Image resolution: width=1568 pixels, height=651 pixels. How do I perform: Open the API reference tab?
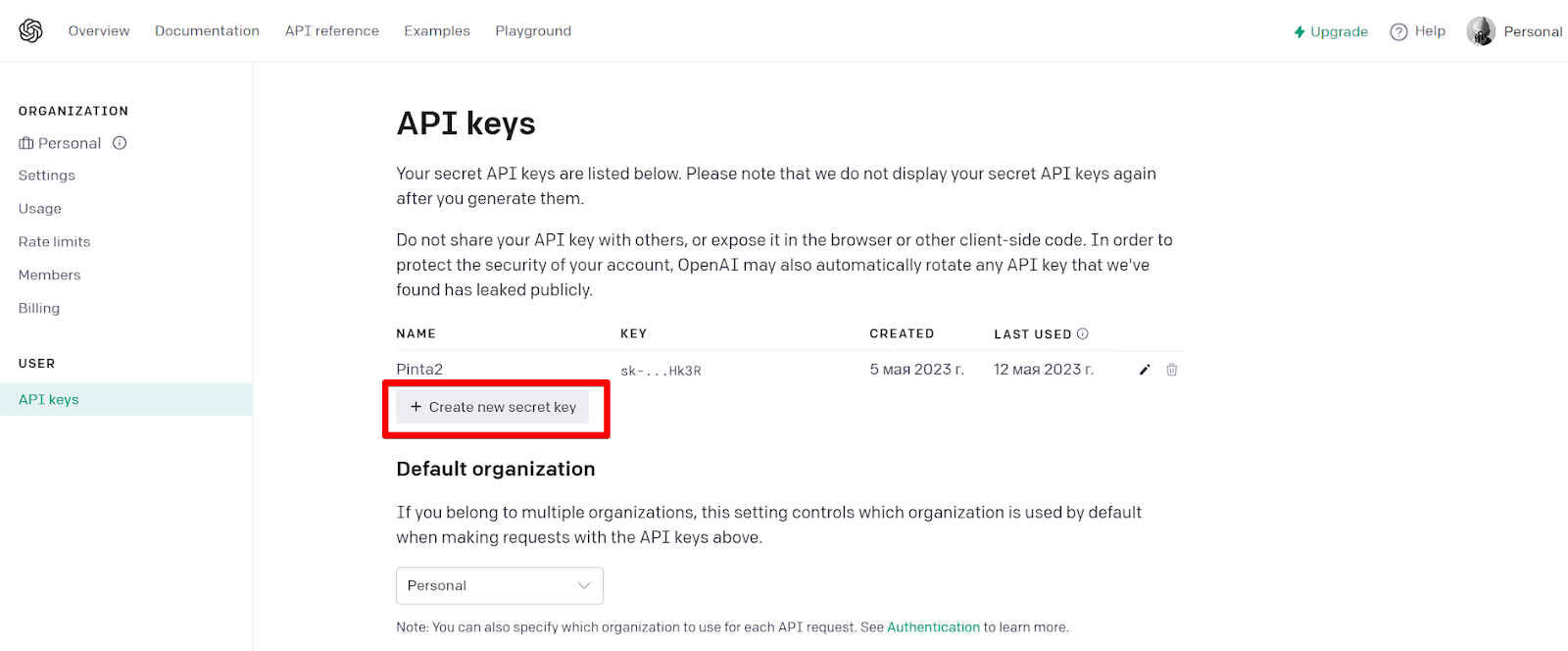click(332, 31)
